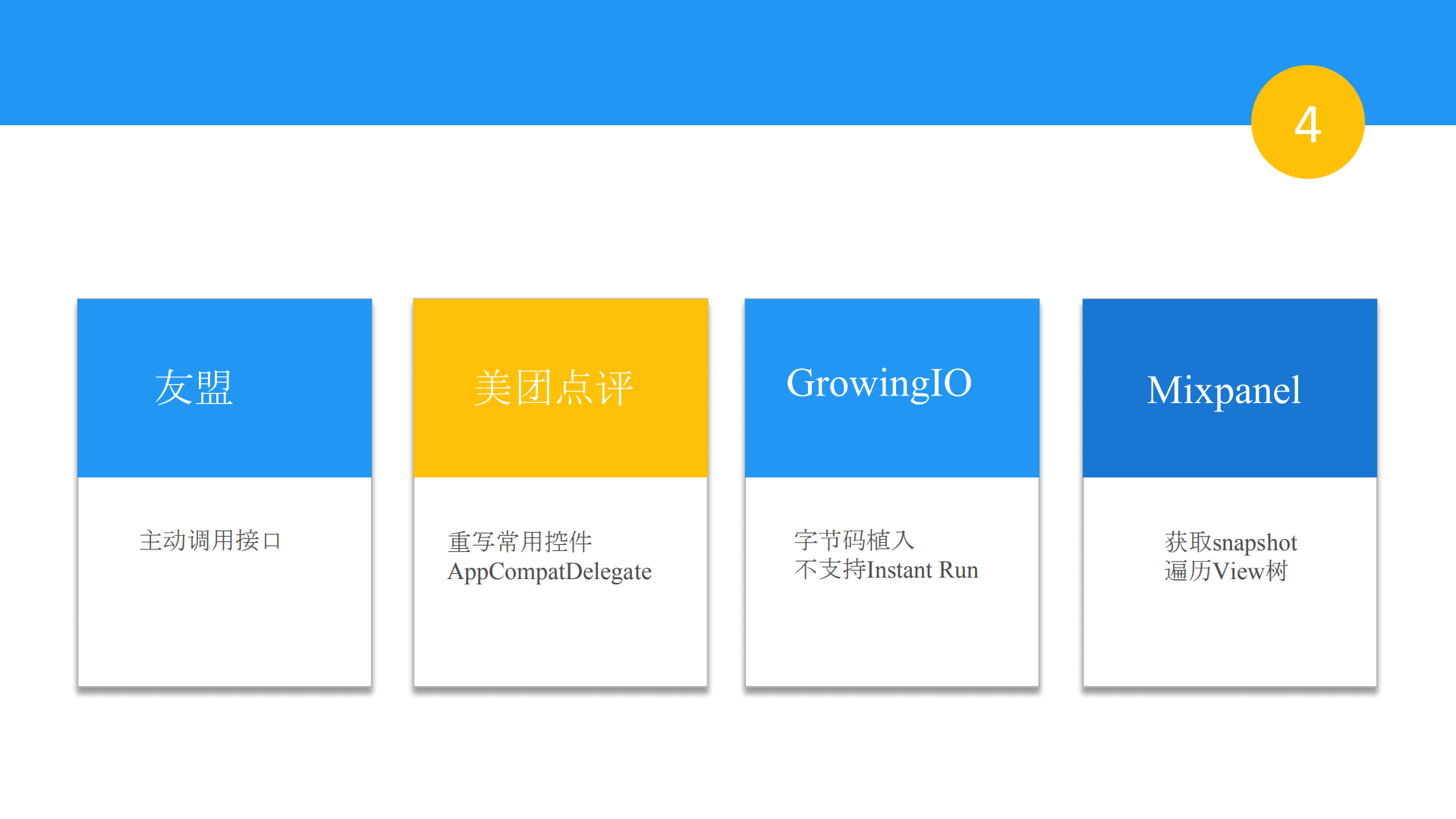
Task: Click the 获取snapshot text
Action: [1230, 542]
